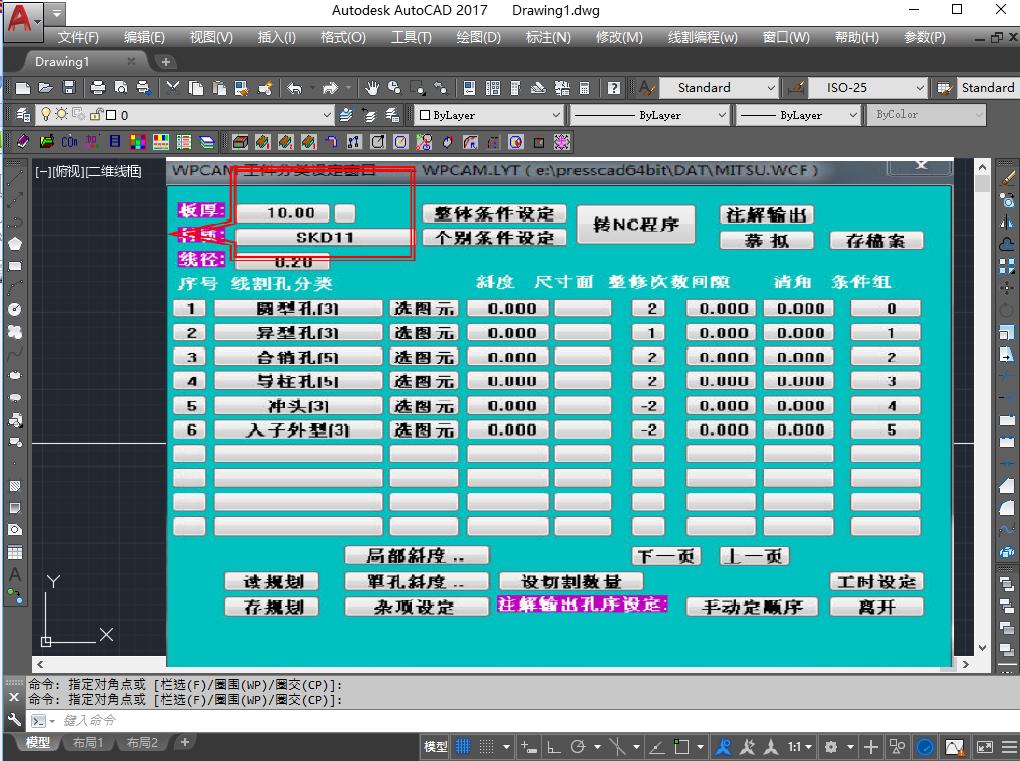This screenshot has width=1020, height=761.
Task: Click the Copy icon in toolbar
Action: [x=196, y=88]
